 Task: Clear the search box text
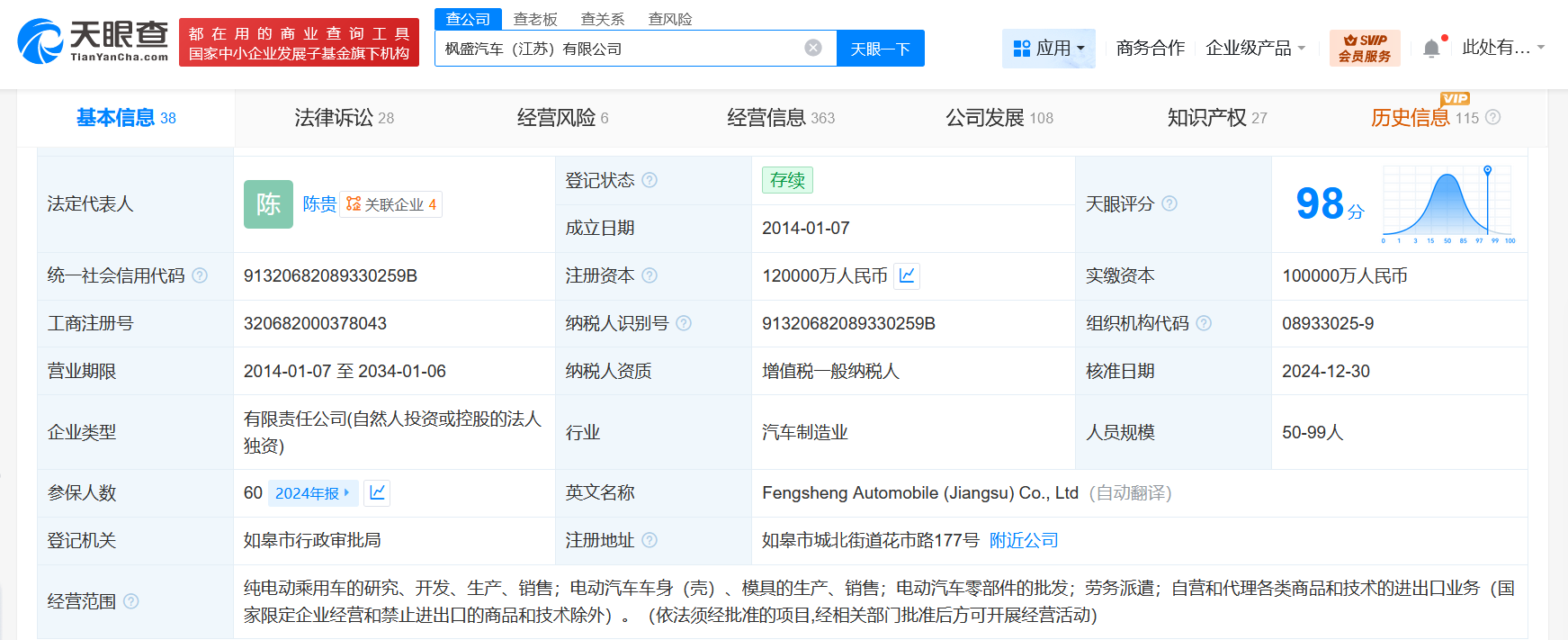point(812,48)
